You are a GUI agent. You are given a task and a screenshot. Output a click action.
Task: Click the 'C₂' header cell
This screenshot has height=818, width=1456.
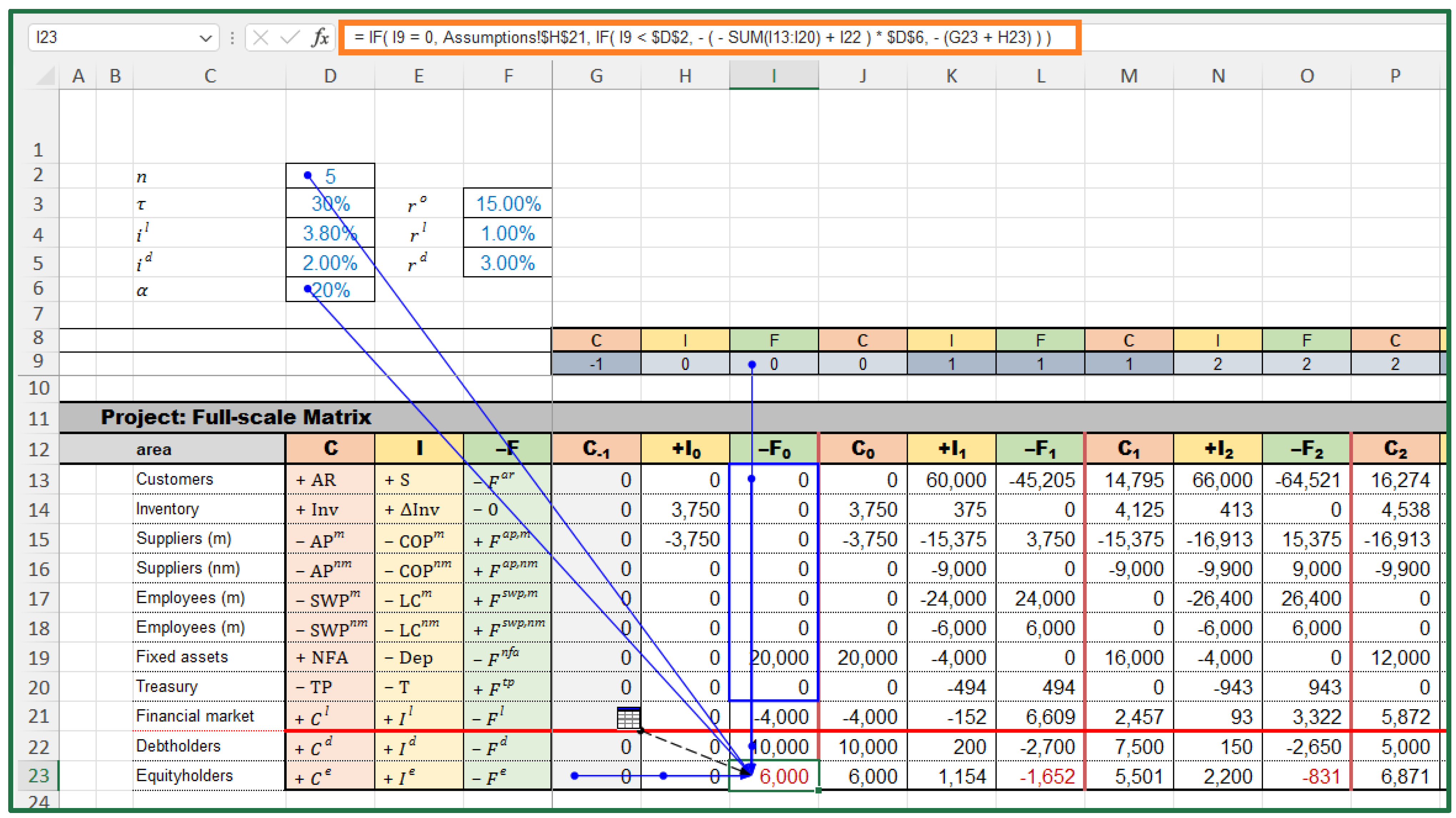(x=1395, y=449)
